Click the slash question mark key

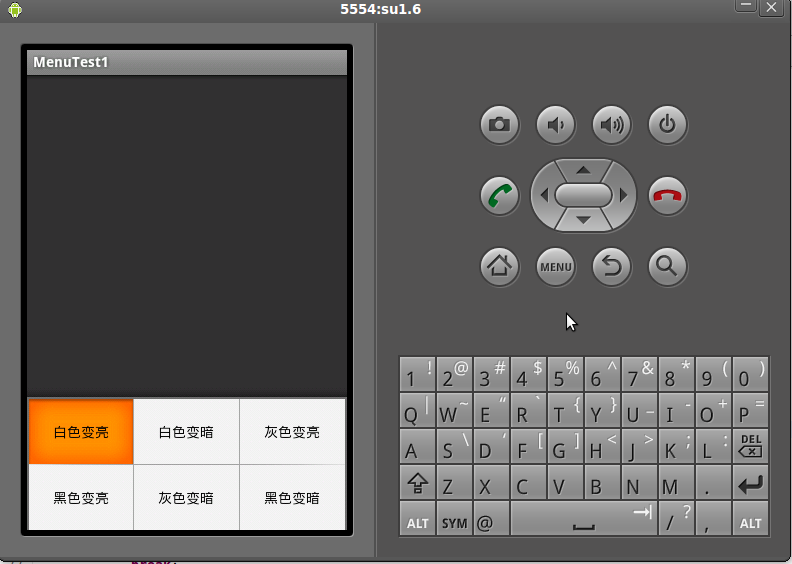(676, 519)
